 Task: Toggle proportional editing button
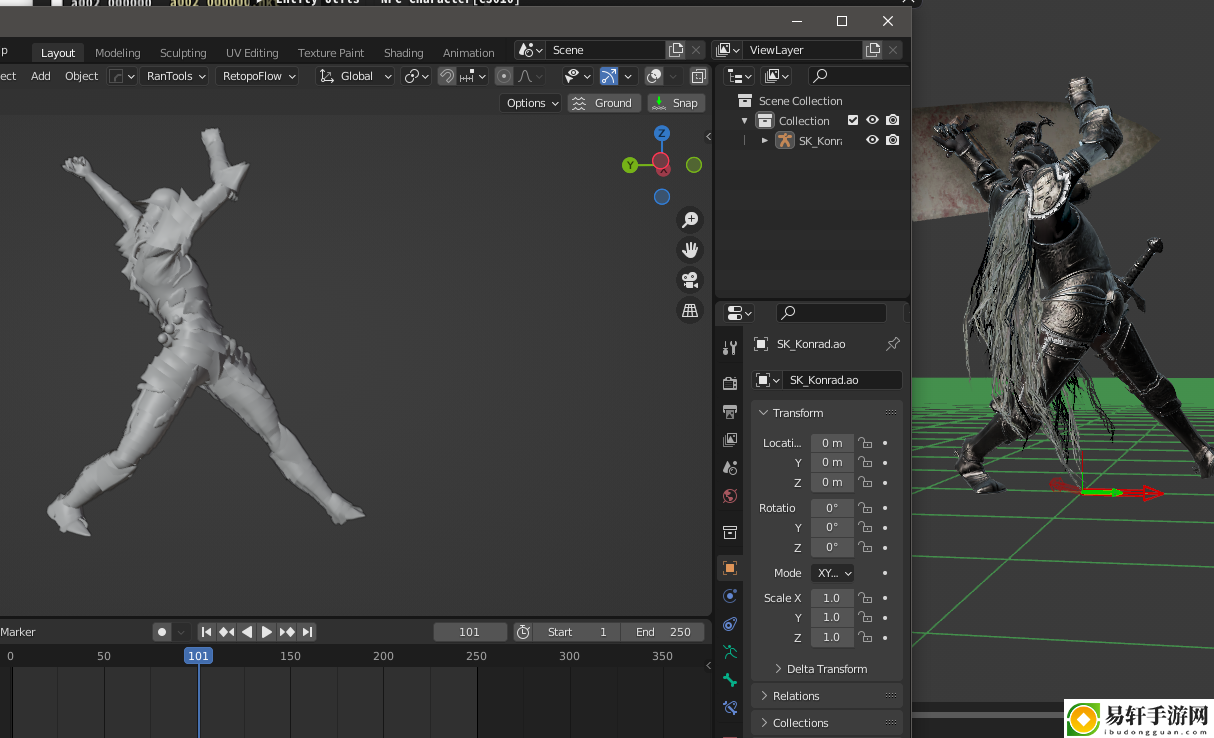[504, 76]
